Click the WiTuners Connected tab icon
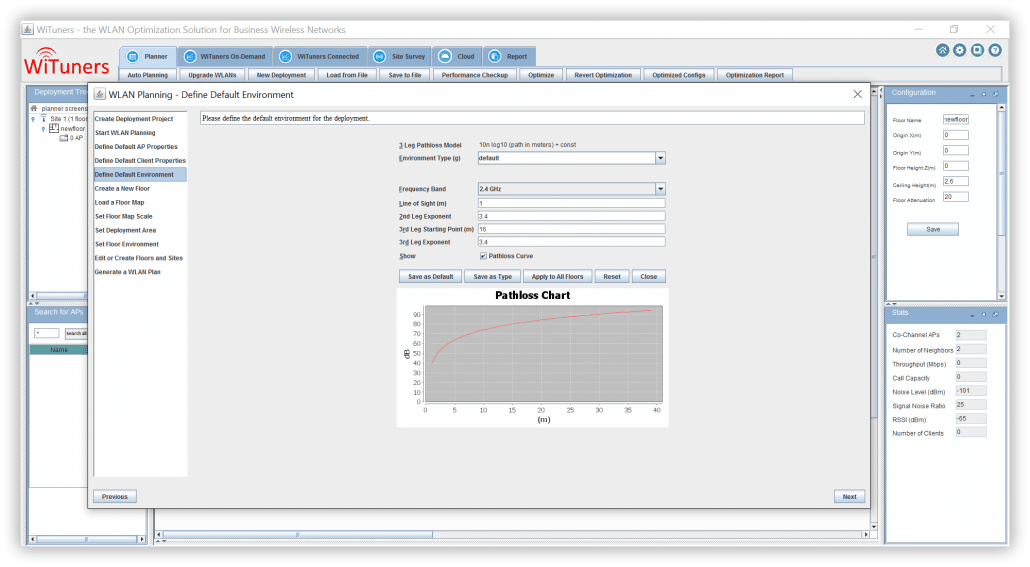This screenshot has height=567, width=1030. click(x=286, y=57)
